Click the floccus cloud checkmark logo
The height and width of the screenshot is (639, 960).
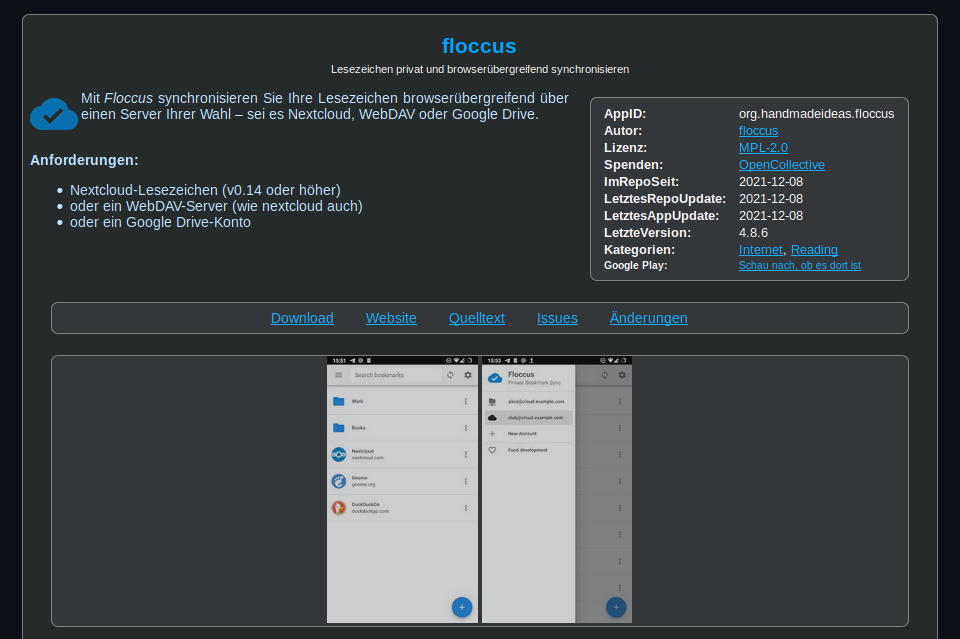click(53, 114)
